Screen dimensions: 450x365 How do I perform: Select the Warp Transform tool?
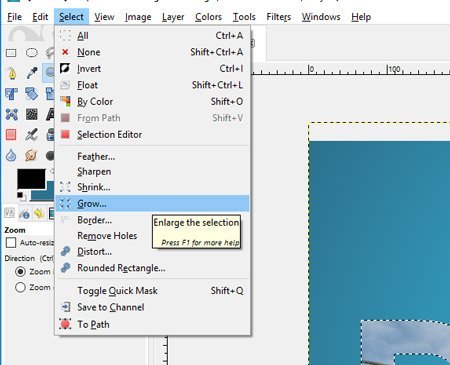click(32, 114)
